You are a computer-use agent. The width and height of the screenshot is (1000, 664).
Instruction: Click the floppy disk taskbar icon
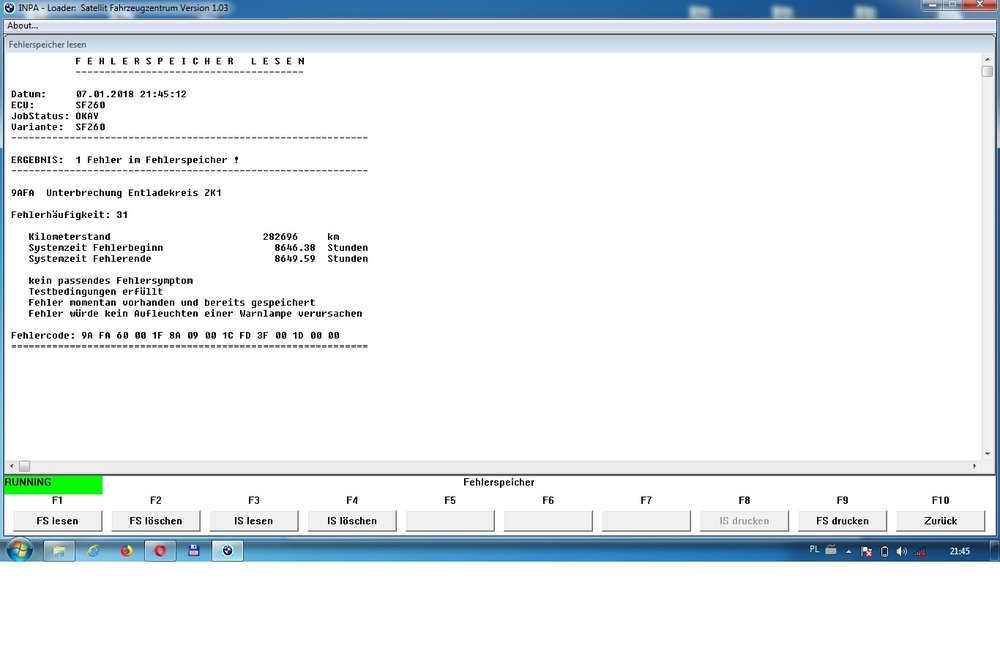[x=193, y=550]
